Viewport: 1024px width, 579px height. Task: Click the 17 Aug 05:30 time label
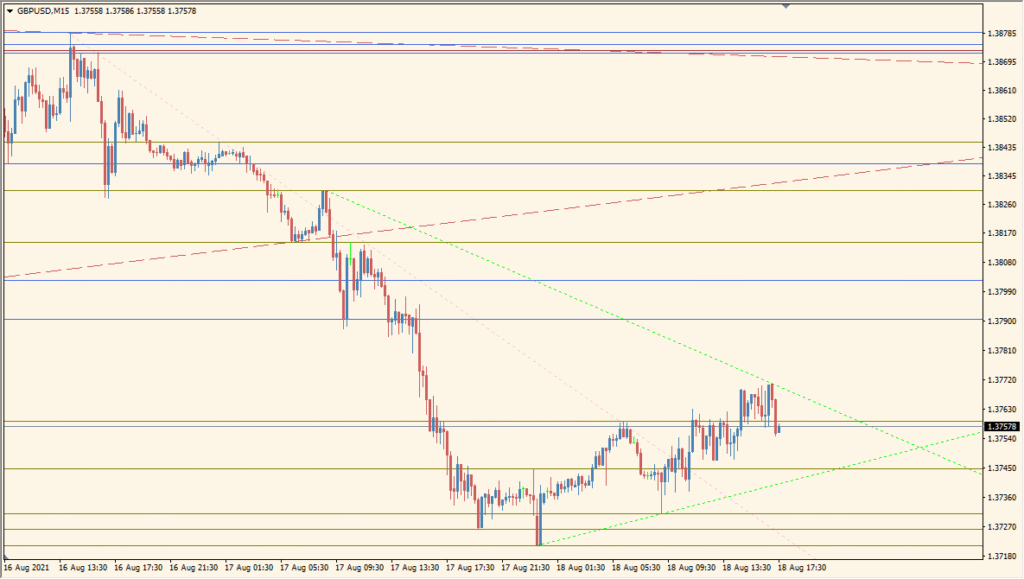(304, 568)
